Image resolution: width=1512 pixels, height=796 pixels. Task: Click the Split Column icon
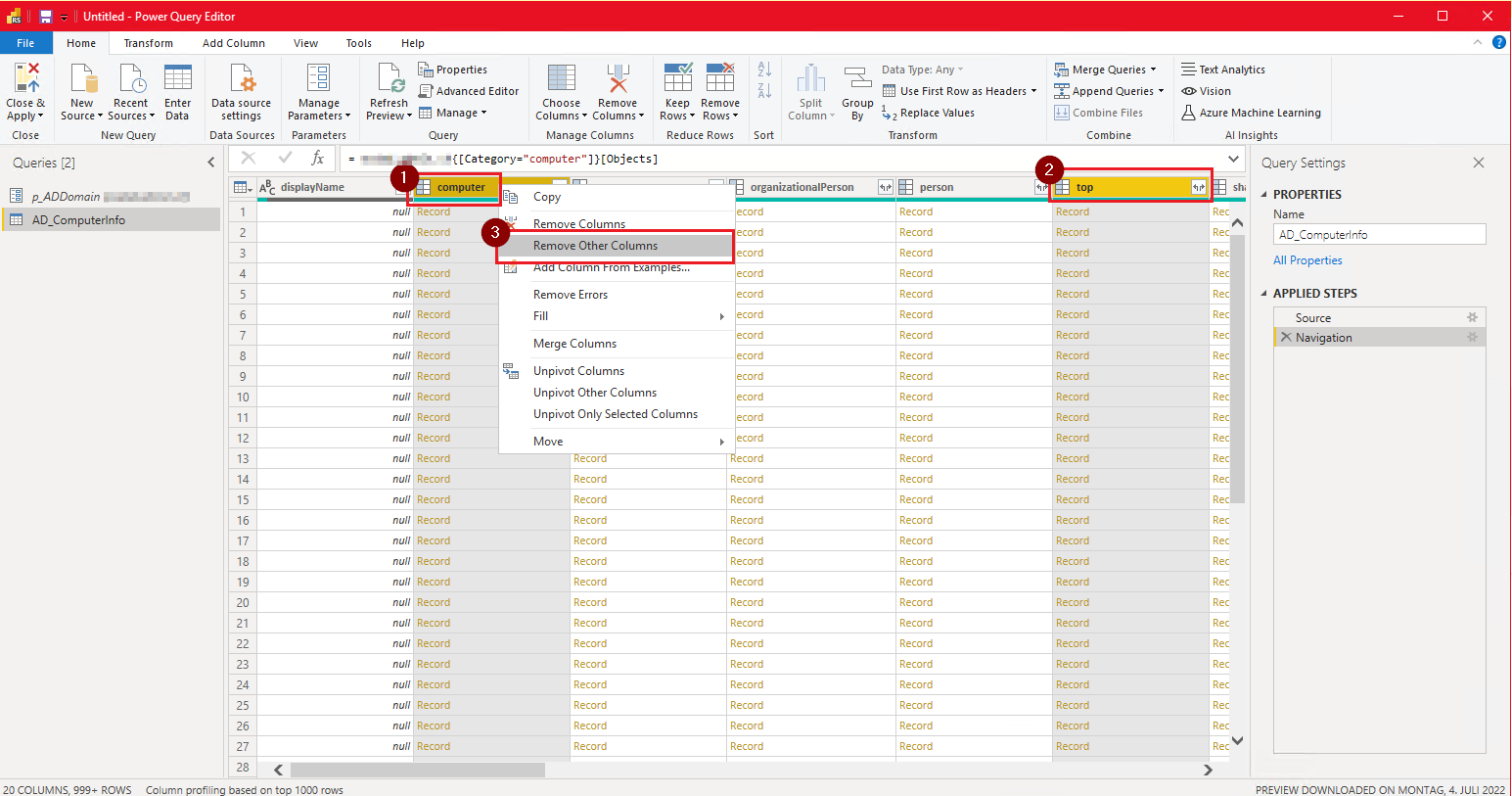(811, 77)
